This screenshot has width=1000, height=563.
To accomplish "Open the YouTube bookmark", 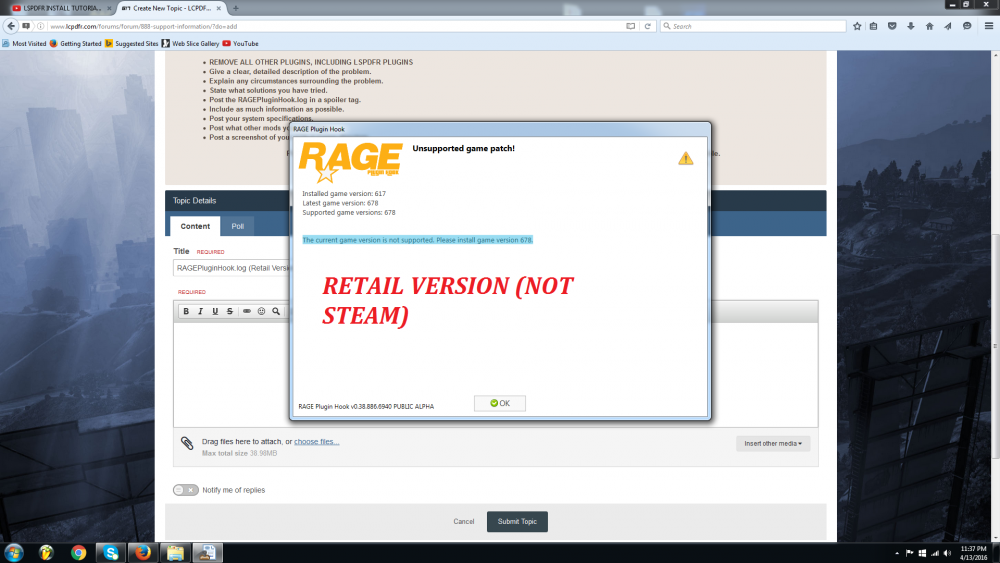I will click(240, 43).
